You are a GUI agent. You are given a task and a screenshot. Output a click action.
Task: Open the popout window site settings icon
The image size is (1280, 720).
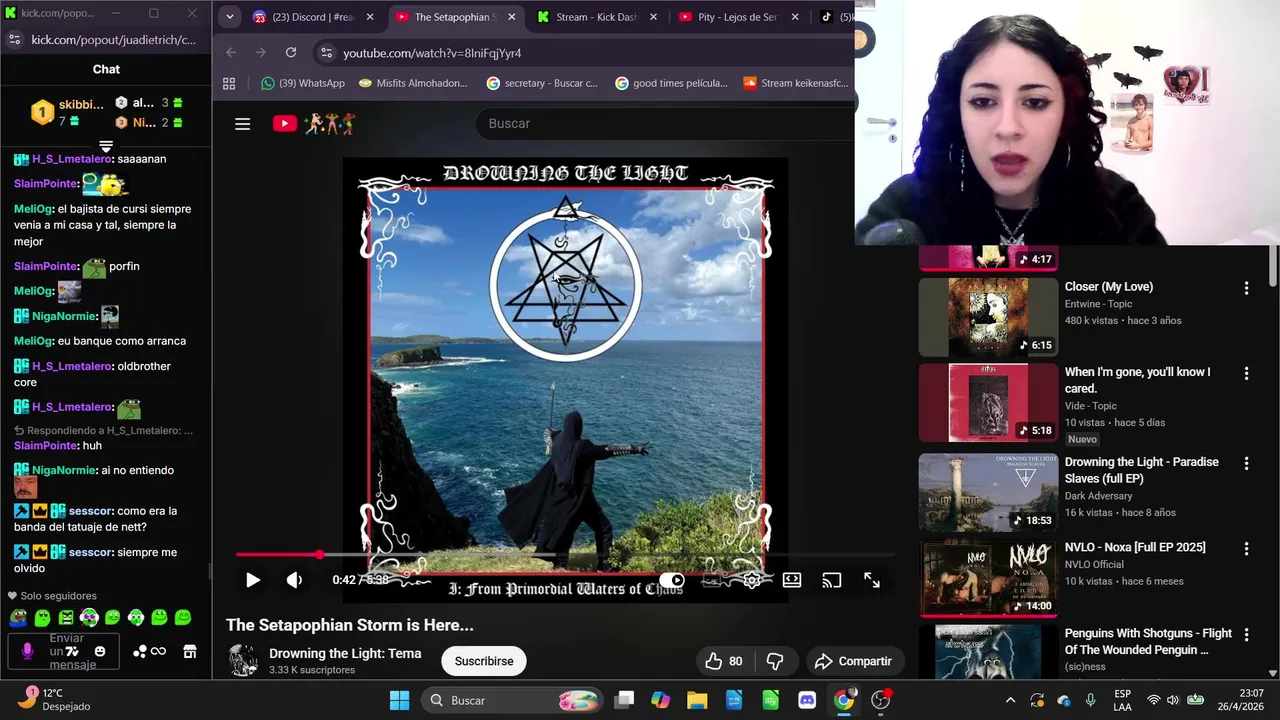14,39
